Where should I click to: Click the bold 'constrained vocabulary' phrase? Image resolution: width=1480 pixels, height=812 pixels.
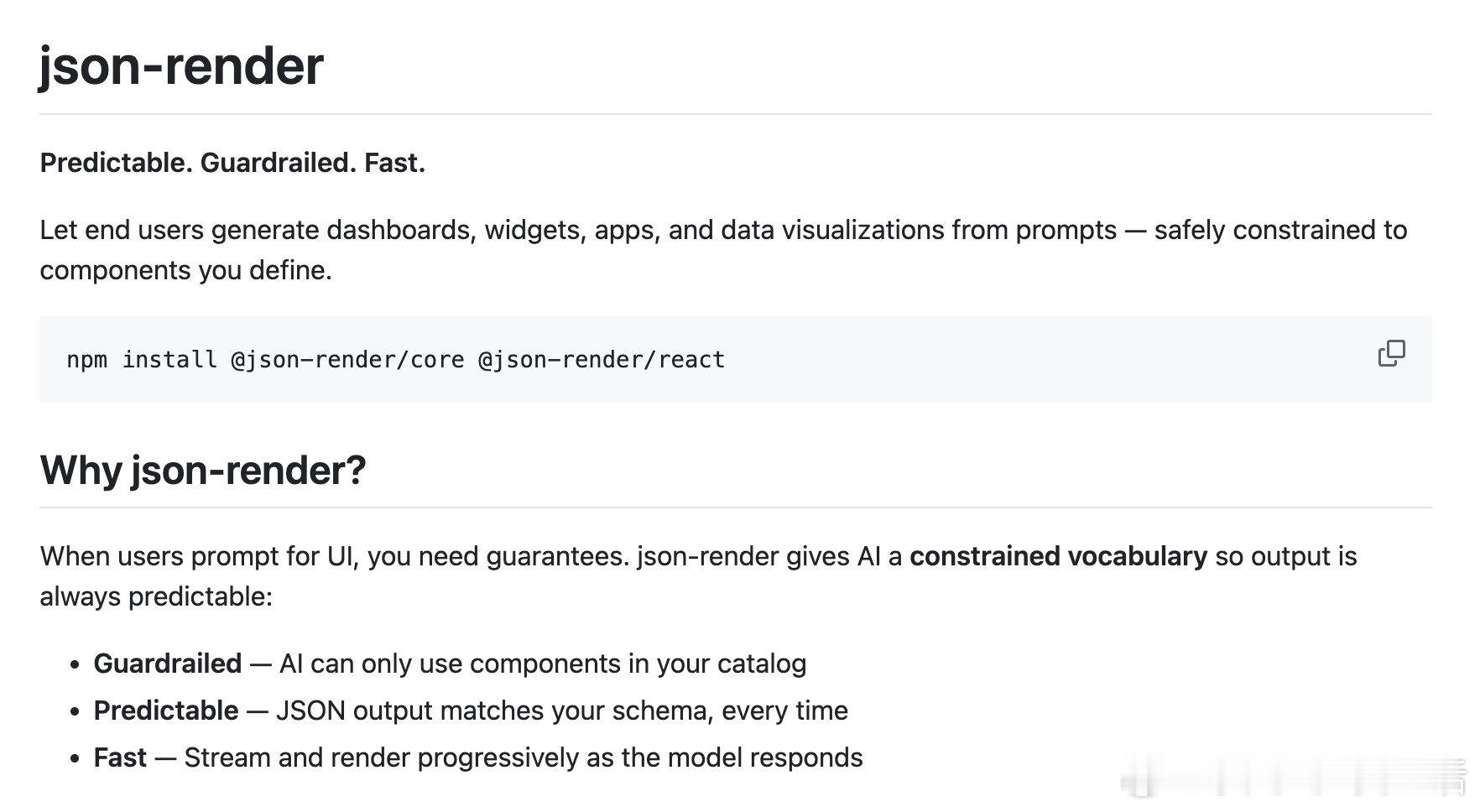coord(1058,556)
